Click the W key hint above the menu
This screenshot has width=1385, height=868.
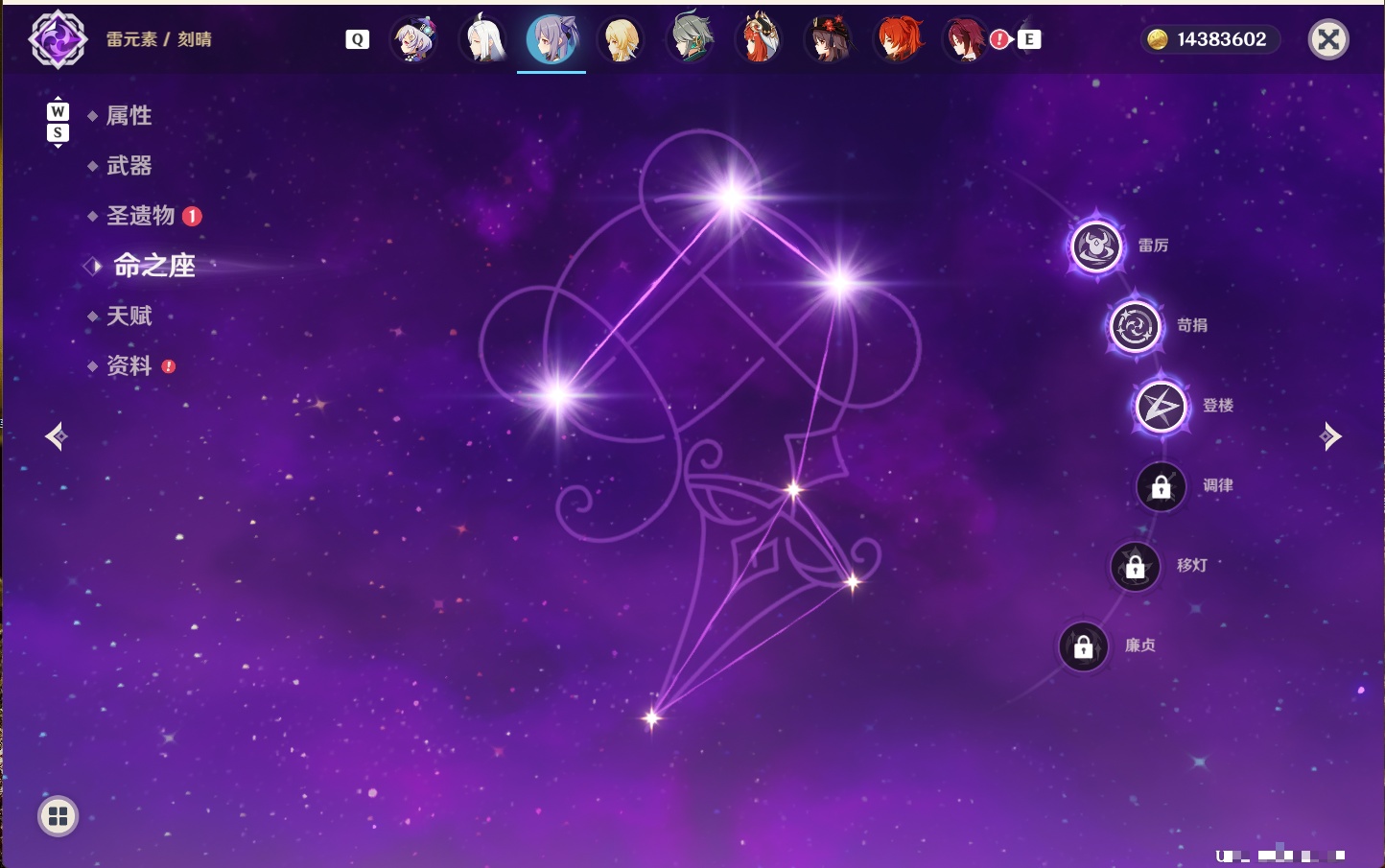point(58,111)
